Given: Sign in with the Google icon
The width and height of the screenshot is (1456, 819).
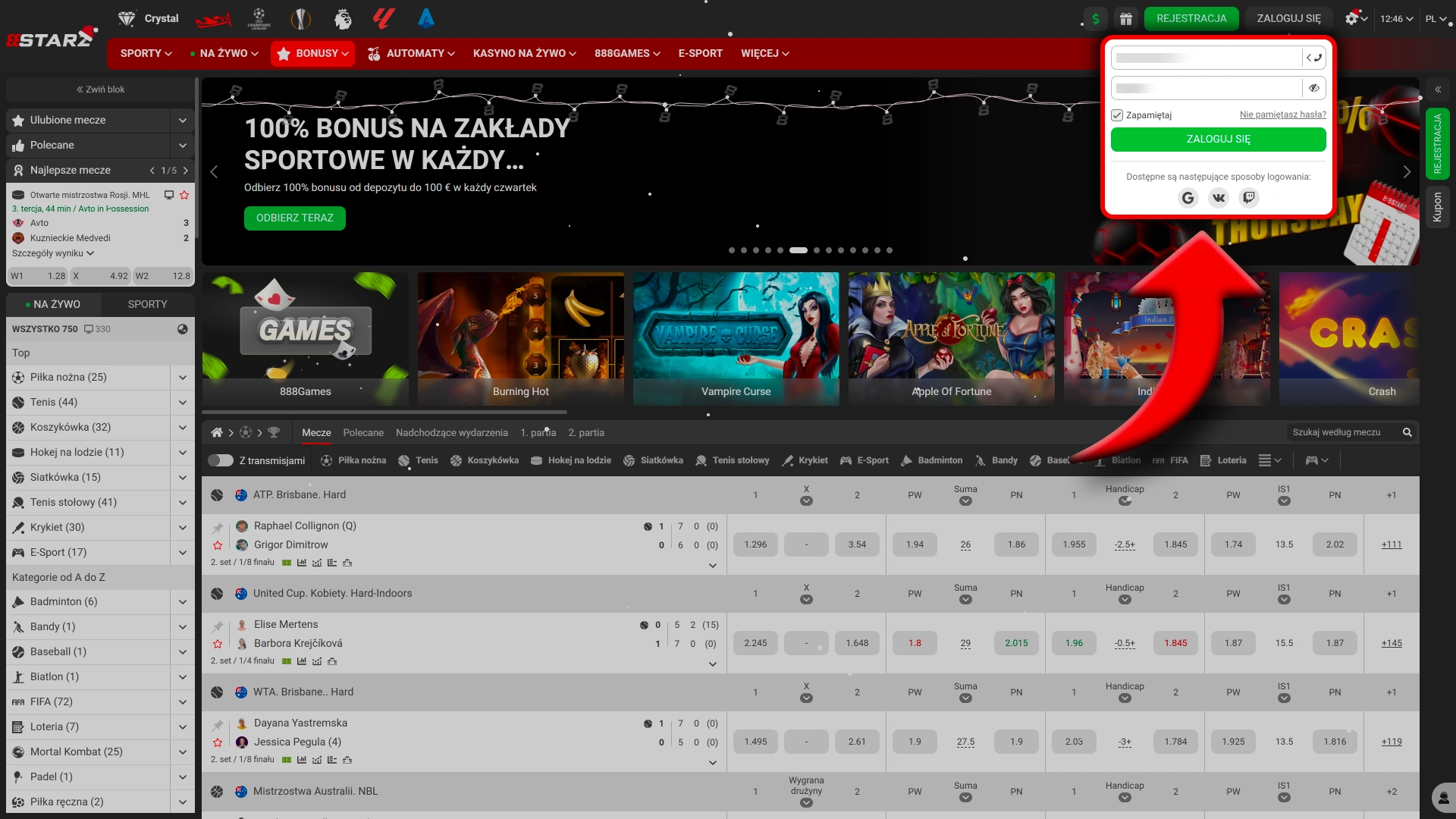Looking at the screenshot, I should 1188,198.
